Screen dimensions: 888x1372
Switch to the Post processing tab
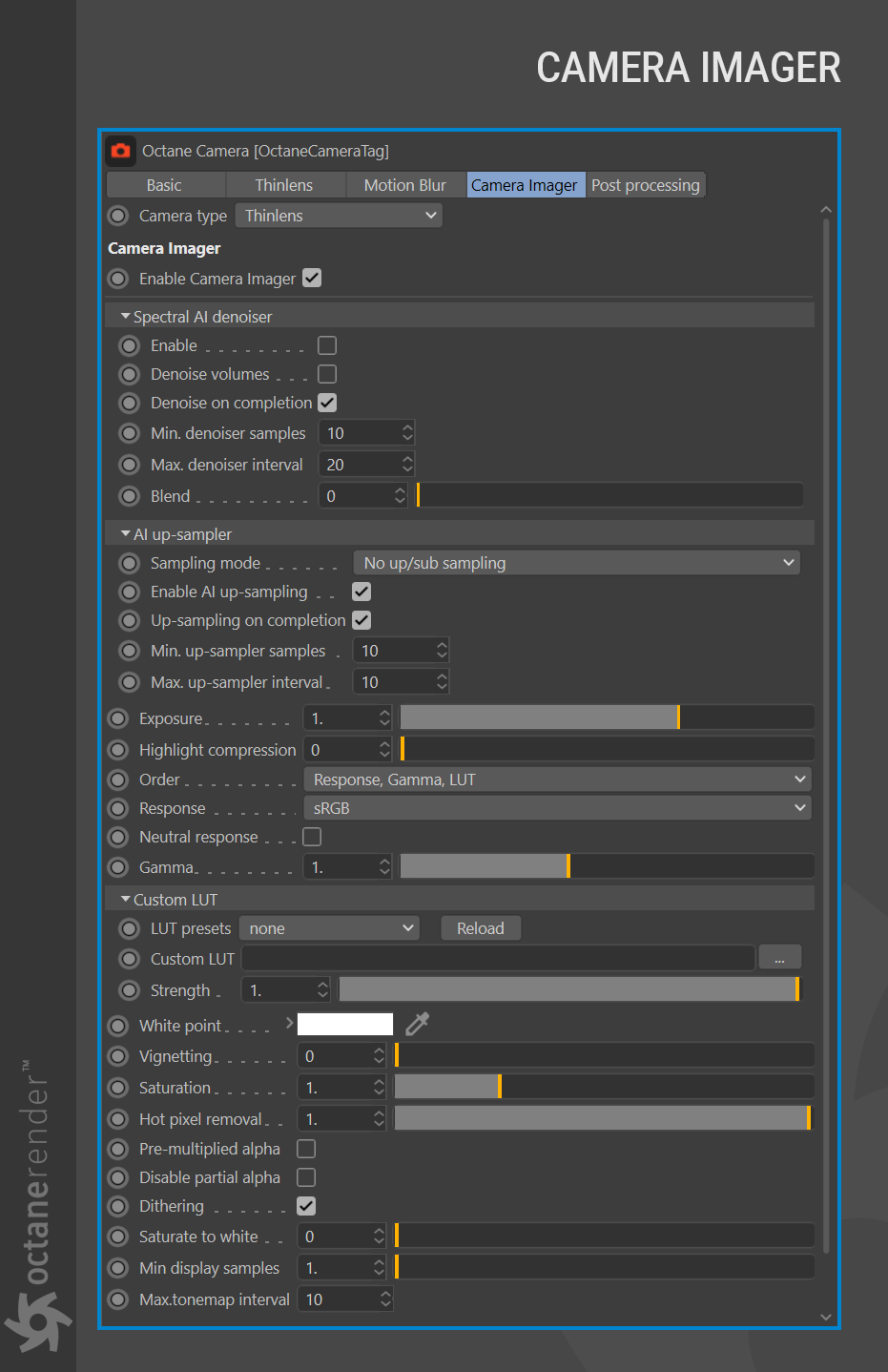point(646,185)
